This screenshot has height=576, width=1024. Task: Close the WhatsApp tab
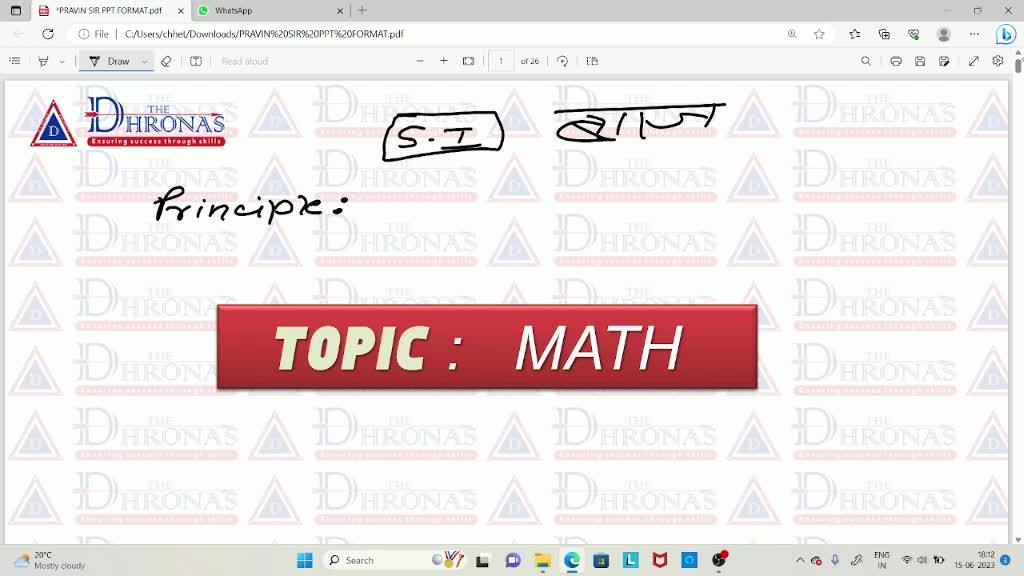(340, 10)
